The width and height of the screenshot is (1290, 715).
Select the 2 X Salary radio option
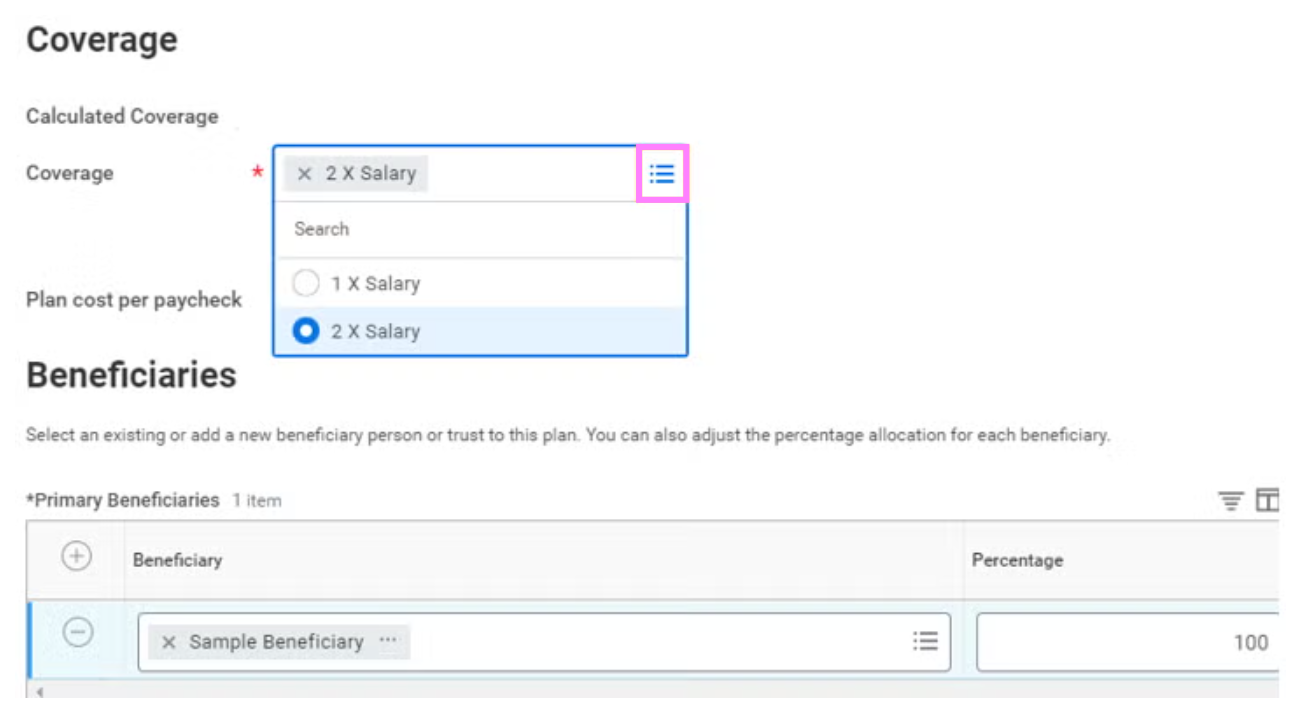pyautogui.click(x=305, y=331)
